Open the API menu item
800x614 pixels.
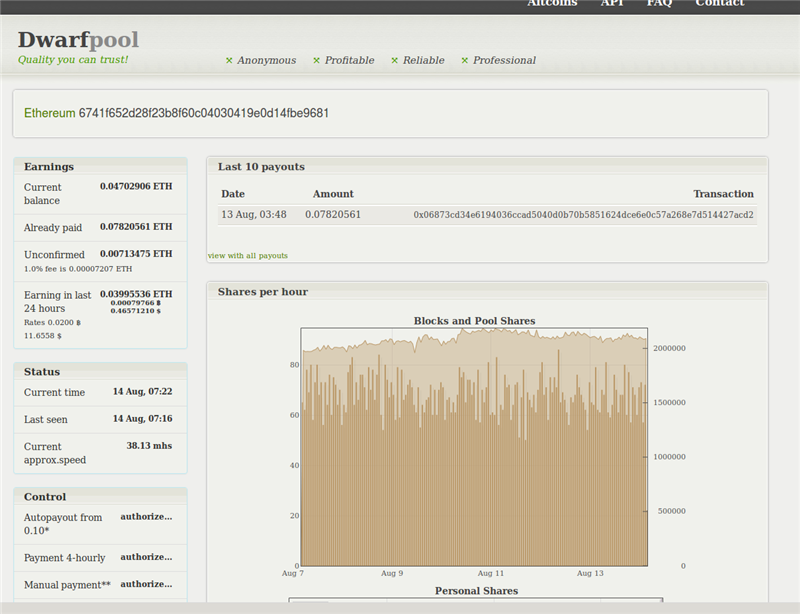point(612,3)
